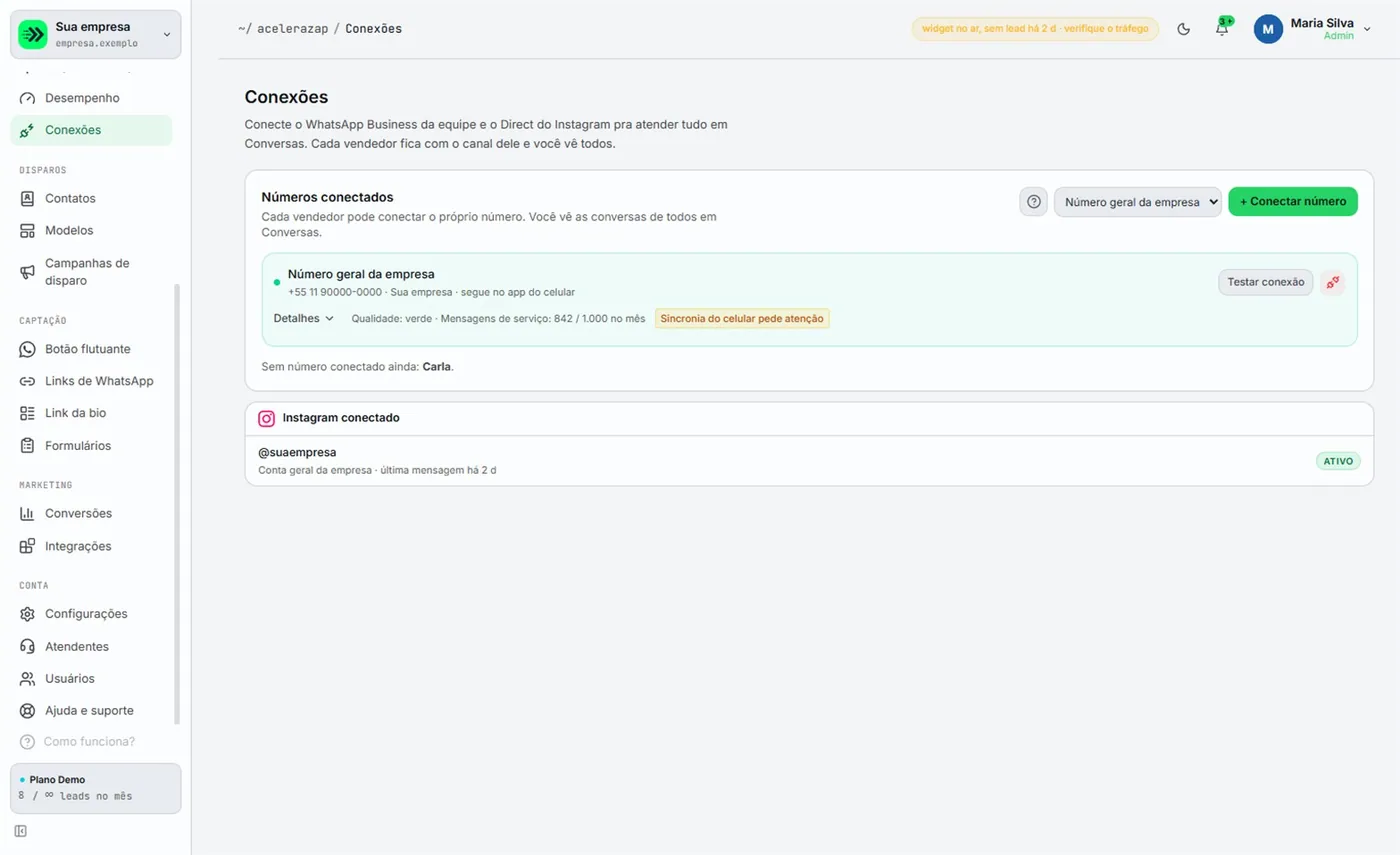The height and width of the screenshot is (855, 1400).
Task: Collapse the sidebar with bottom-left panel icon
Action: click(21, 831)
